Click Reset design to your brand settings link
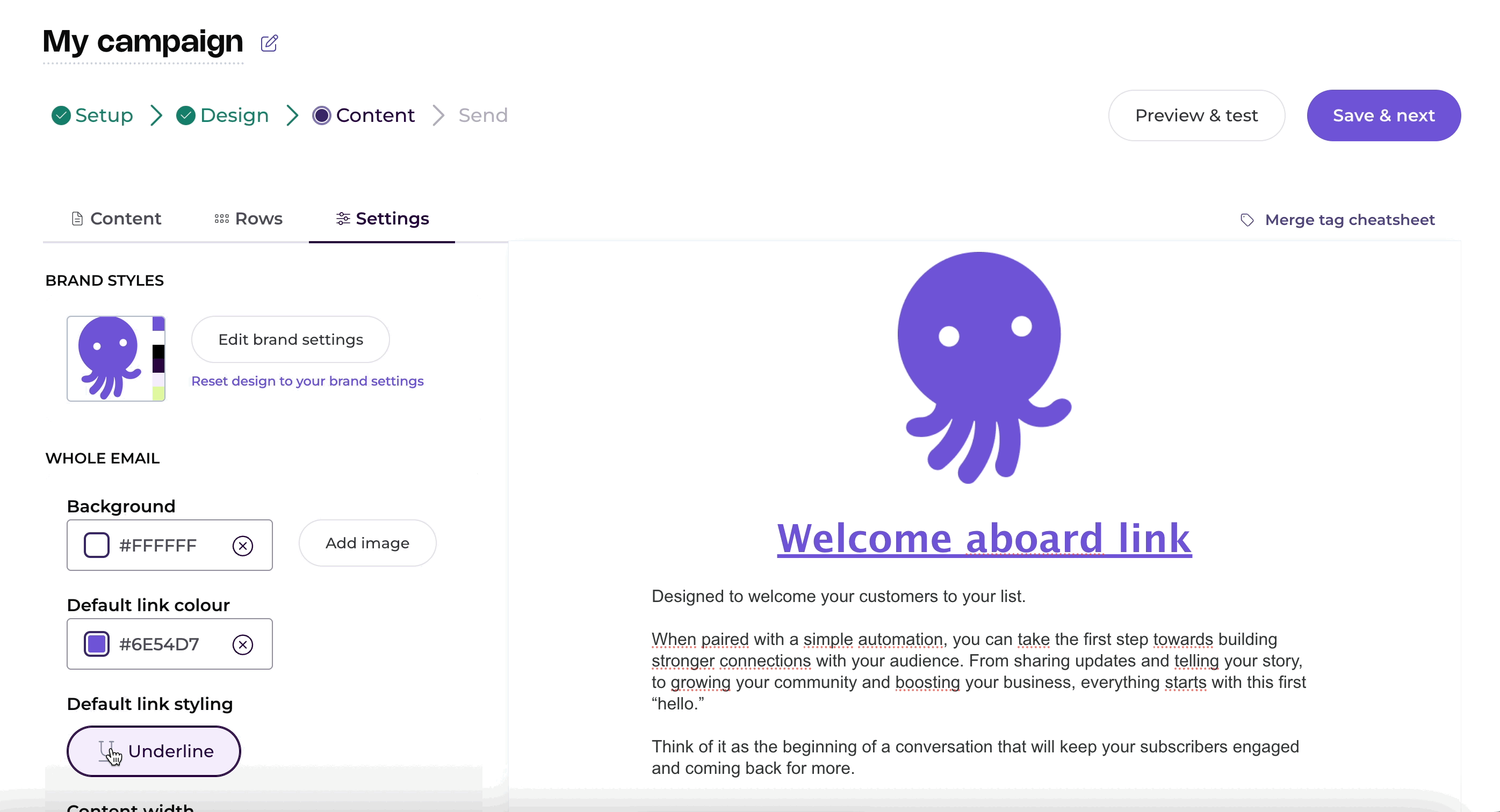This screenshot has width=1500, height=812. 307,381
